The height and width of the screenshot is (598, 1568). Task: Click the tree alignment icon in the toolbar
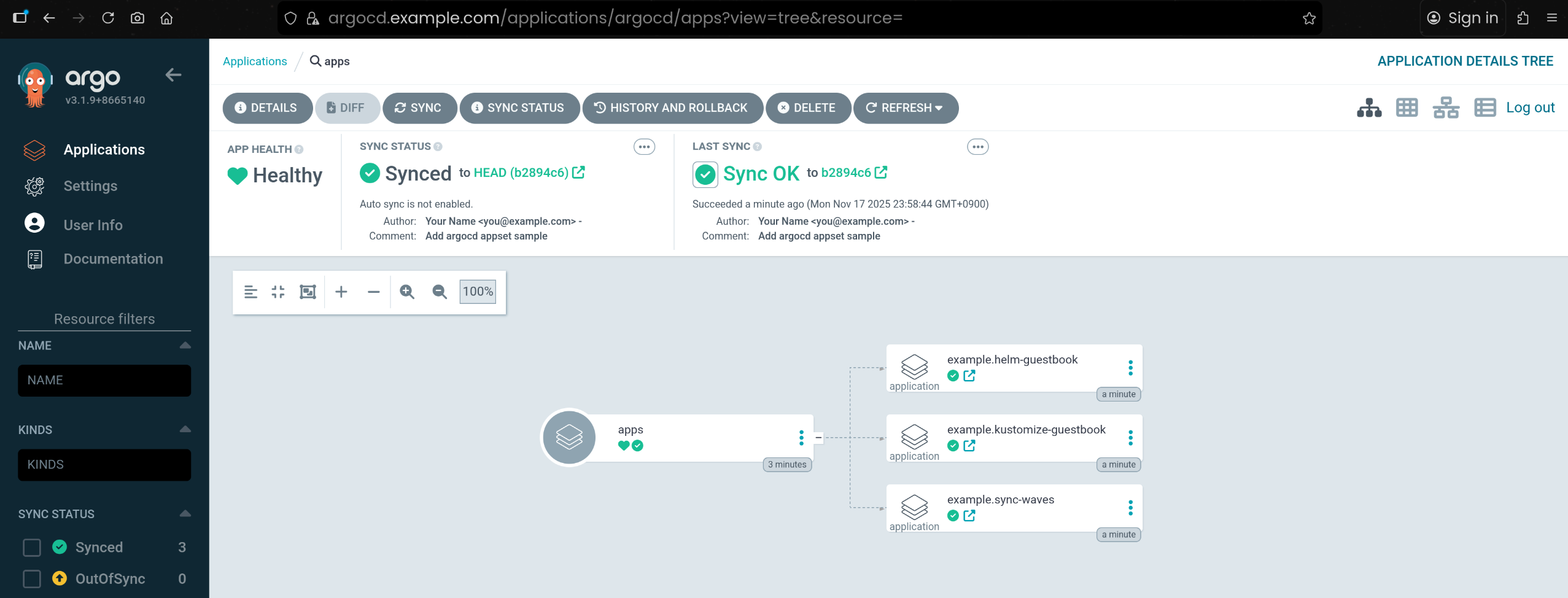click(x=250, y=292)
